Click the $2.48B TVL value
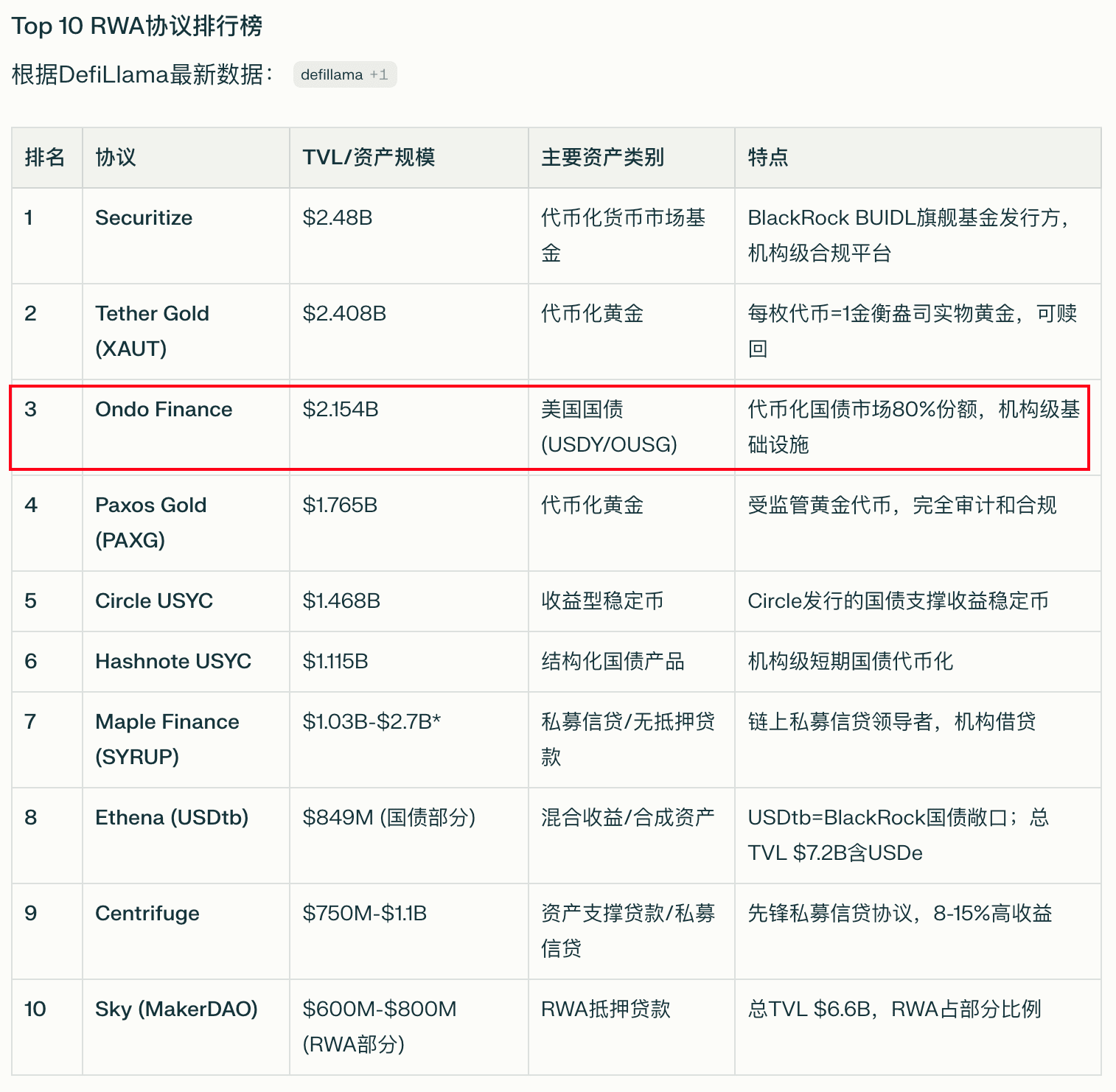This screenshot has height=1092, width=1116. tap(338, 217)
